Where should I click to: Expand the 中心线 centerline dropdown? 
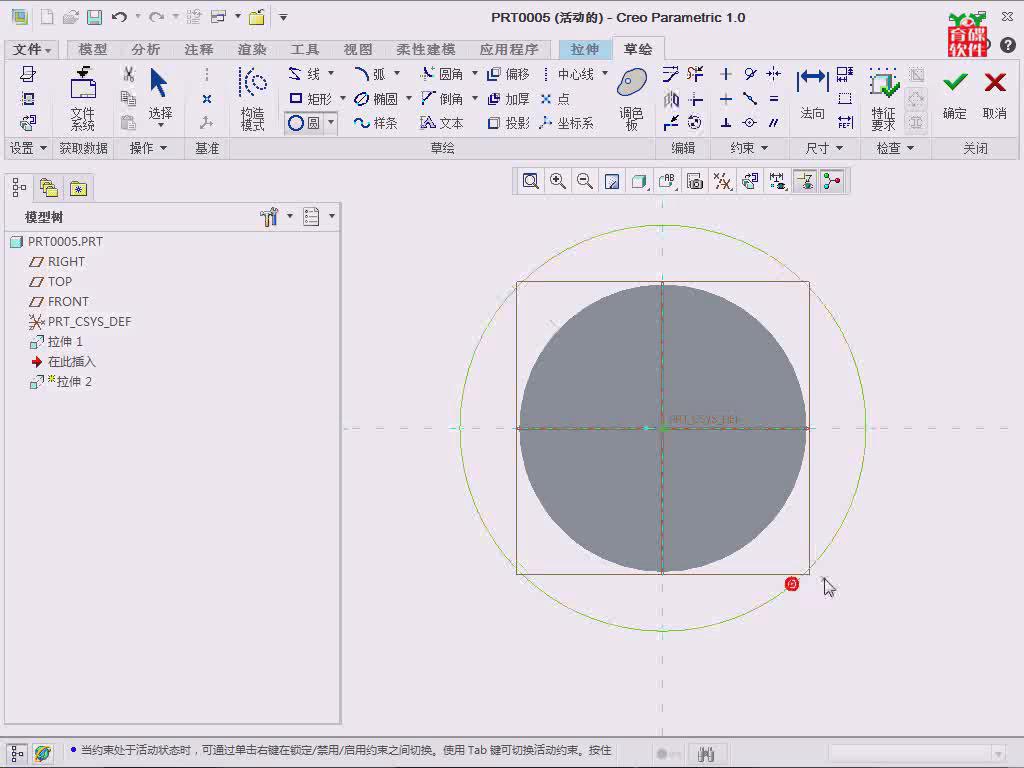(x=605, y=73)
